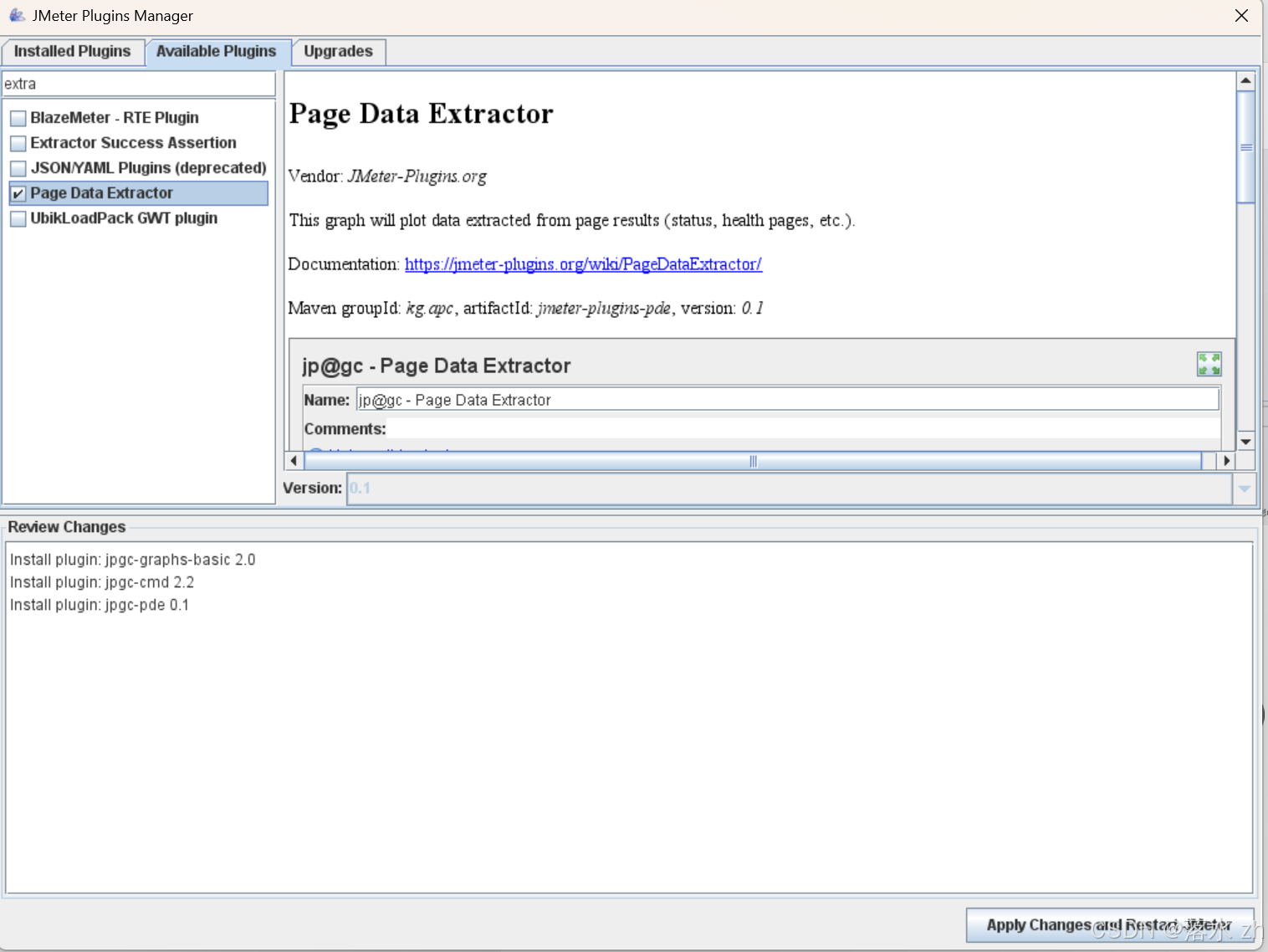This screenshot has height=952, width=1268.
Task: Click the vertical scrollbar thumb of description panel
Action: [x=1245, y=147]
